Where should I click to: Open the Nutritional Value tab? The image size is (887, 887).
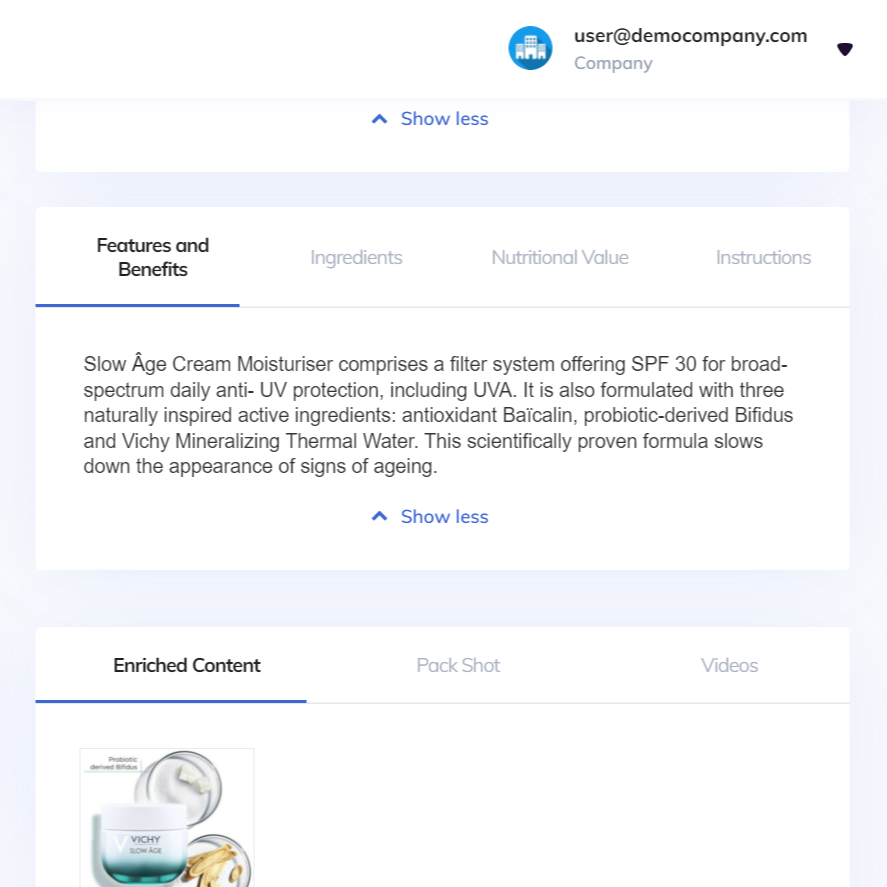coord(560,257)
